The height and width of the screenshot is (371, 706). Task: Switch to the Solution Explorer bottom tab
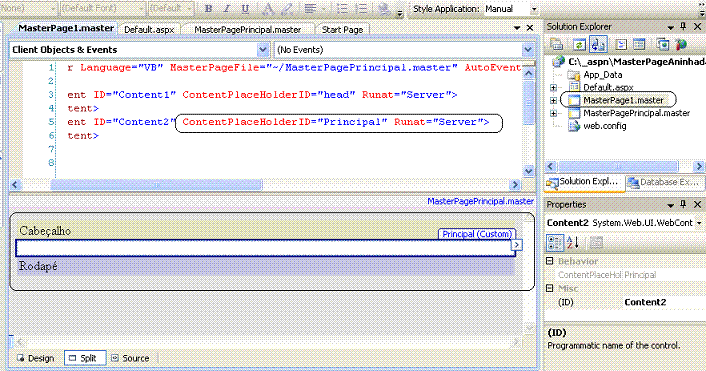584,182
